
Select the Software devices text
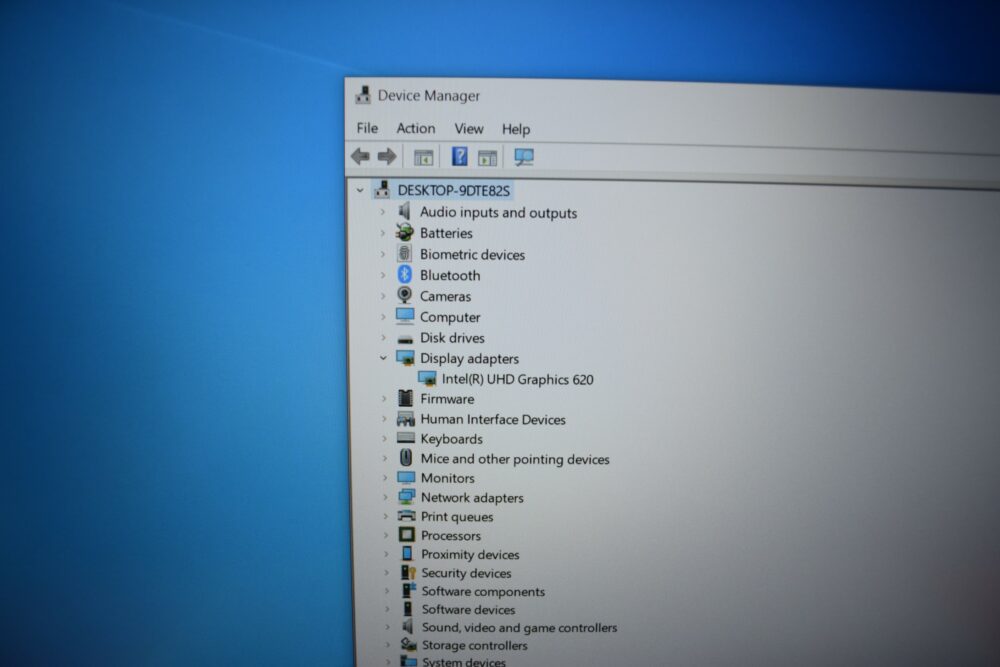[468, 610]
